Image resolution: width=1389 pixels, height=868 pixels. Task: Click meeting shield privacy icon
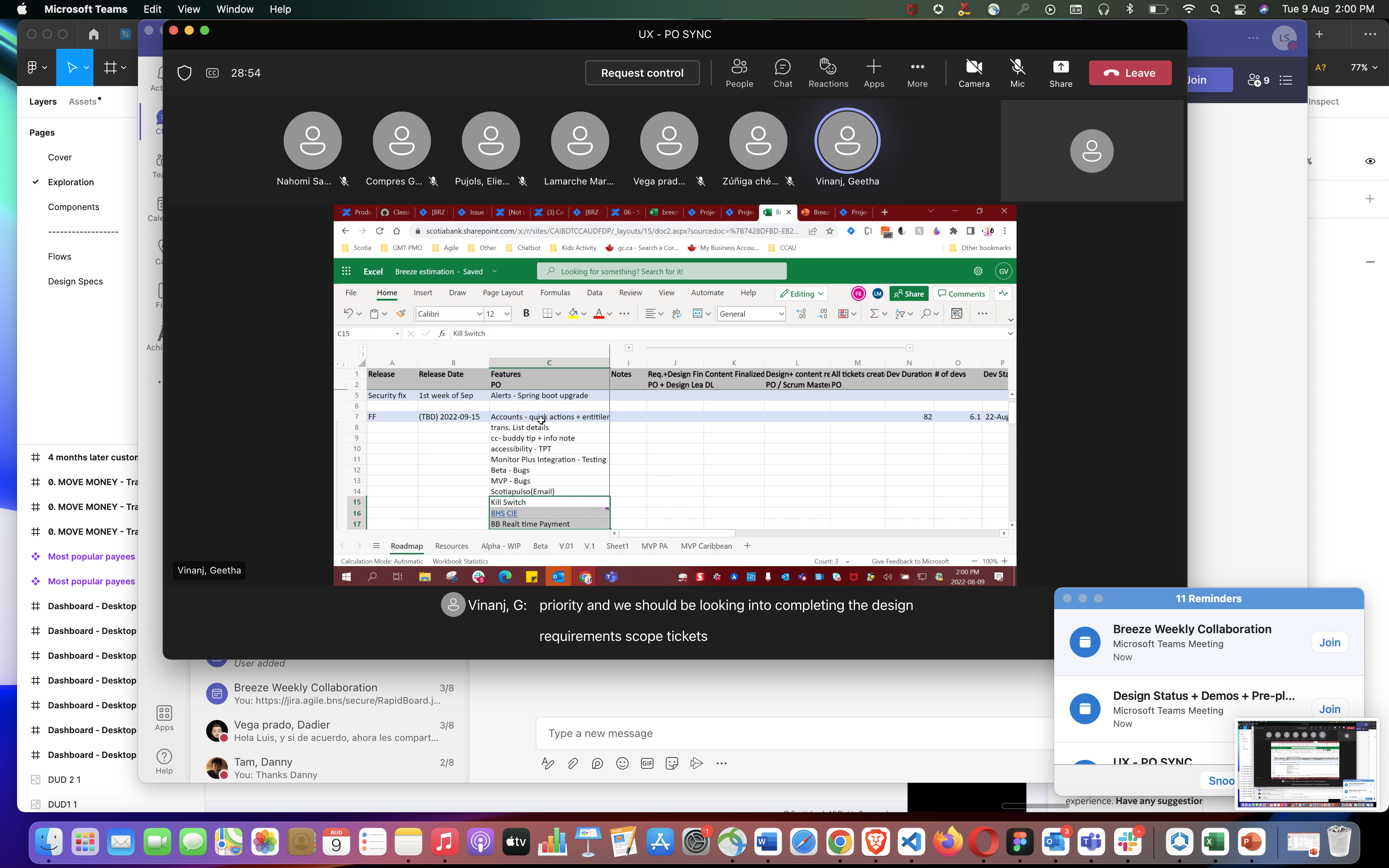click(184, 73)
